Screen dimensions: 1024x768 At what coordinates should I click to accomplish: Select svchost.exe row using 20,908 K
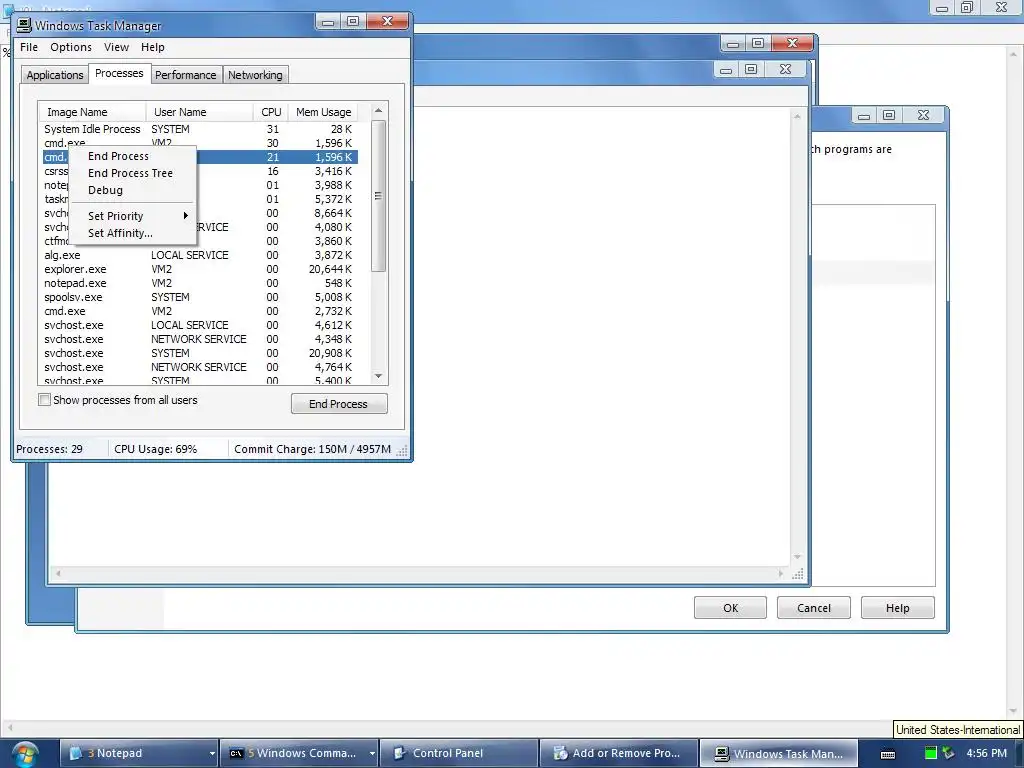click(200, 353)
